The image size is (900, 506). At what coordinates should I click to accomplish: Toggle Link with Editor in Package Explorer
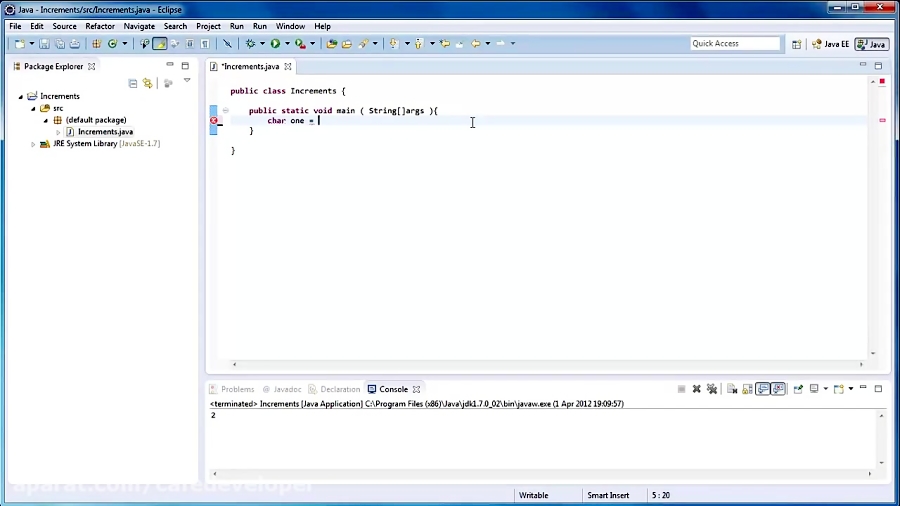tap(148, 84)
